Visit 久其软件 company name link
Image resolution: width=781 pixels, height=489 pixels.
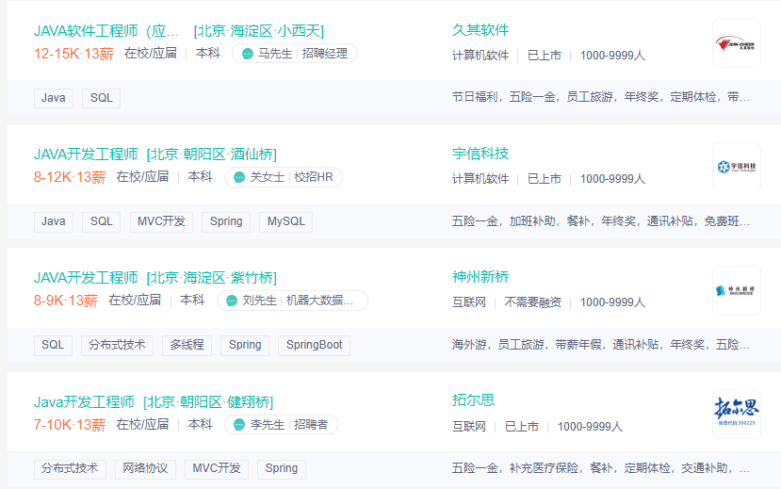coord(480,31)
